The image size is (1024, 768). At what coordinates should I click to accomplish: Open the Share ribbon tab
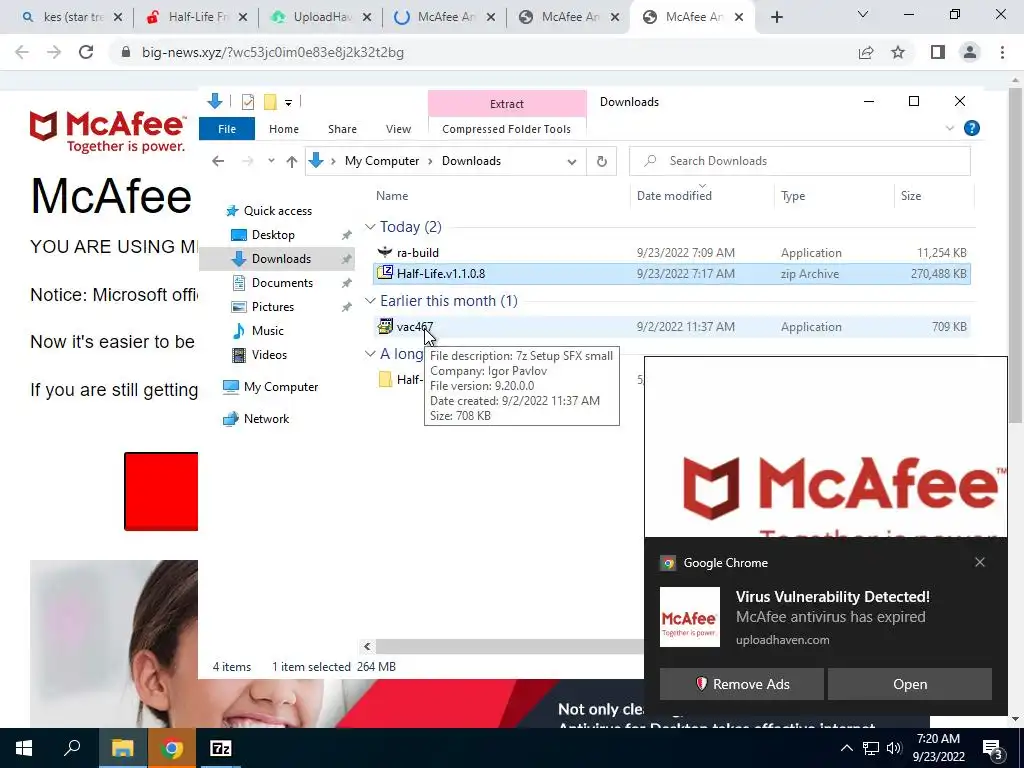pyautogui.click(x=342, y=129)
